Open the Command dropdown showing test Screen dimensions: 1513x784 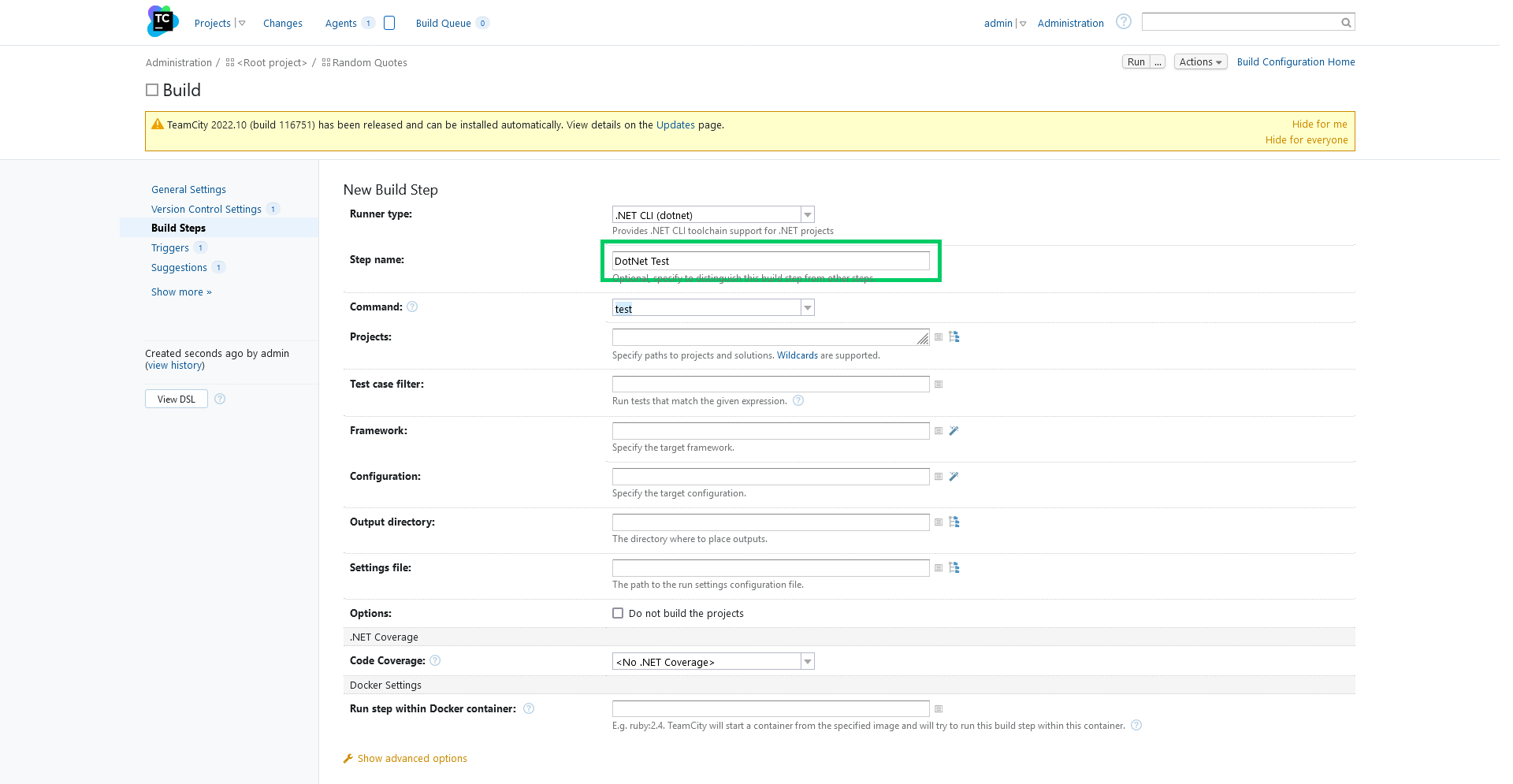pyautogui.click(x=713, y=308)
